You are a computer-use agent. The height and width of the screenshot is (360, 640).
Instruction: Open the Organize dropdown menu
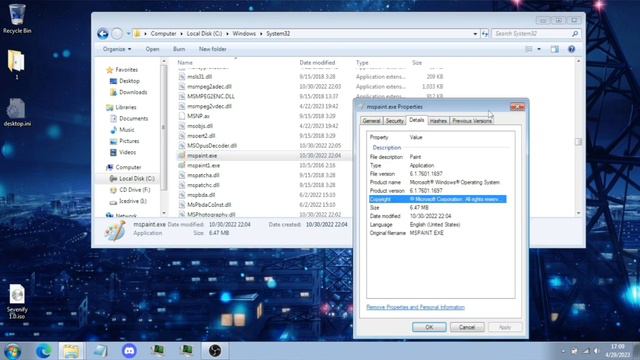pyautogui.click(x=117, y=49)
